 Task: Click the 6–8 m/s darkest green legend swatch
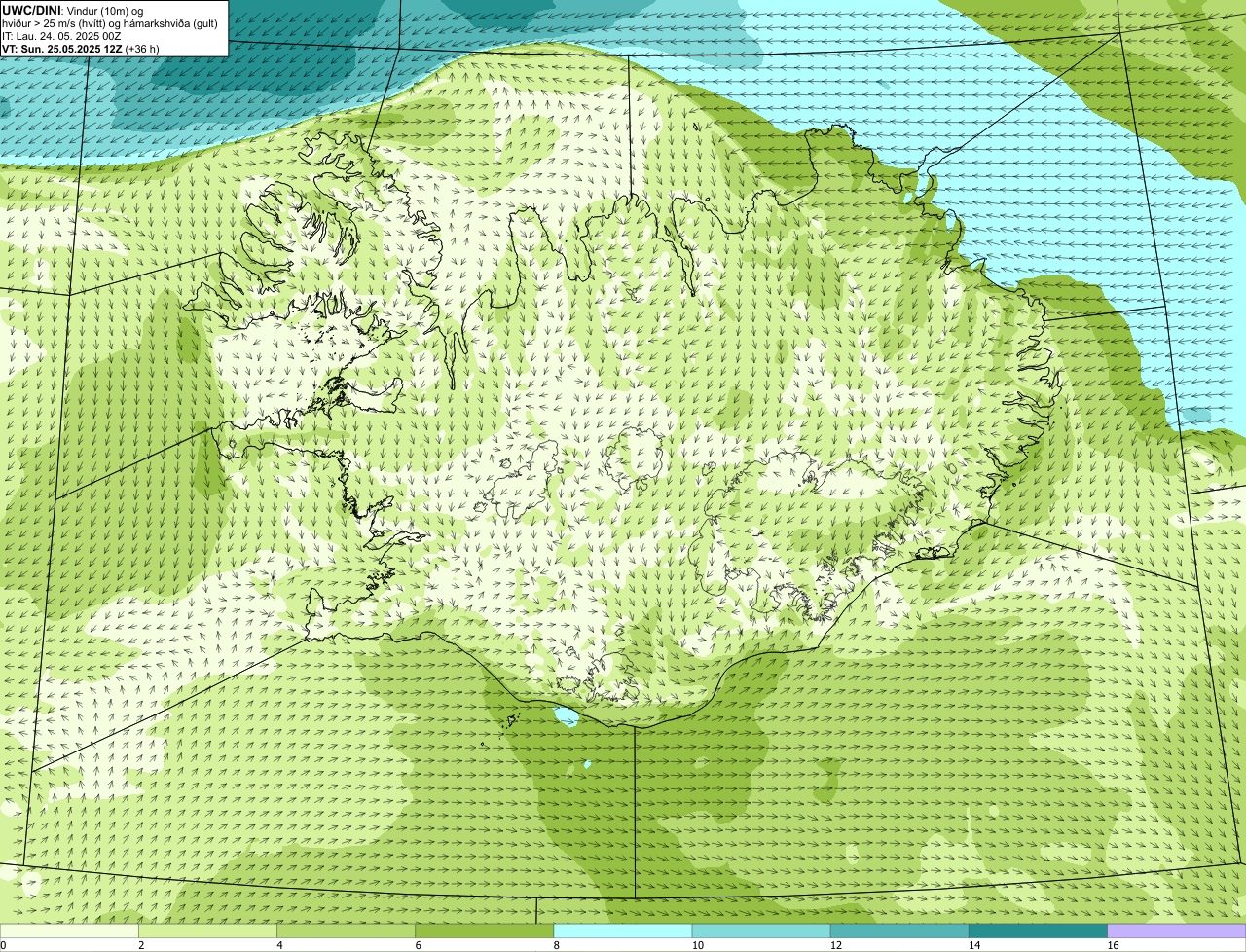[485, 932]
